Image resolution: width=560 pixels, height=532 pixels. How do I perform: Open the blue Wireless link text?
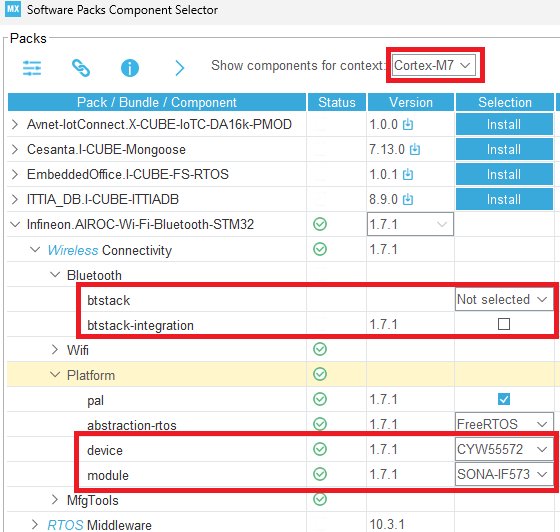tap(73, 250)
